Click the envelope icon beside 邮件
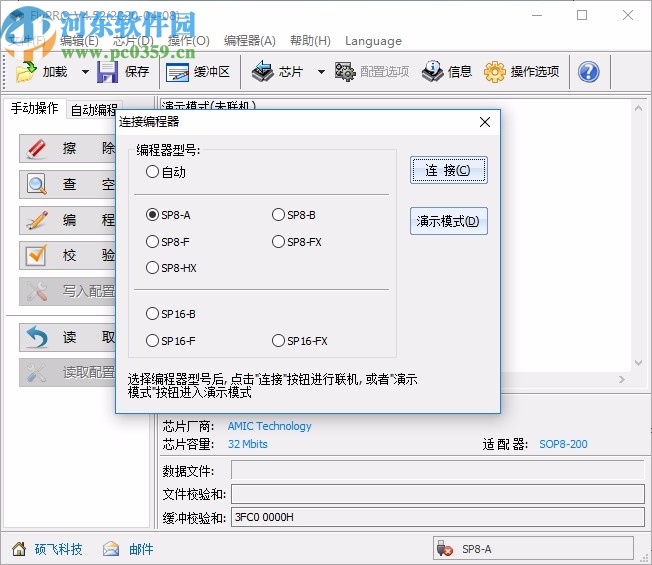The height and width of the screenshot is (565, 652). (111, 549)
